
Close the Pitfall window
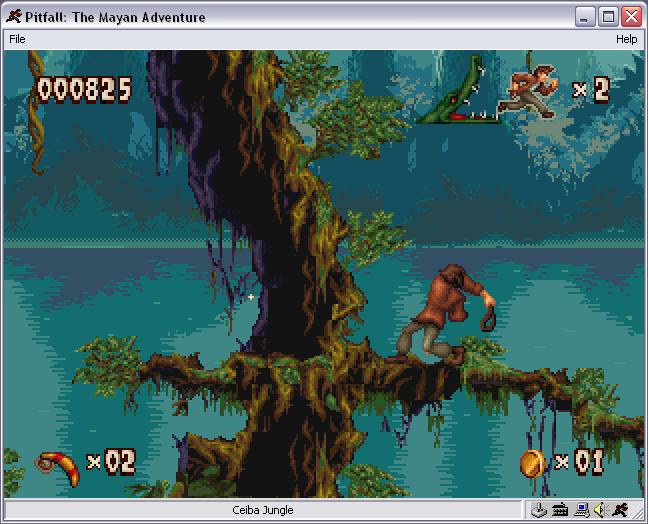(631, 17)
